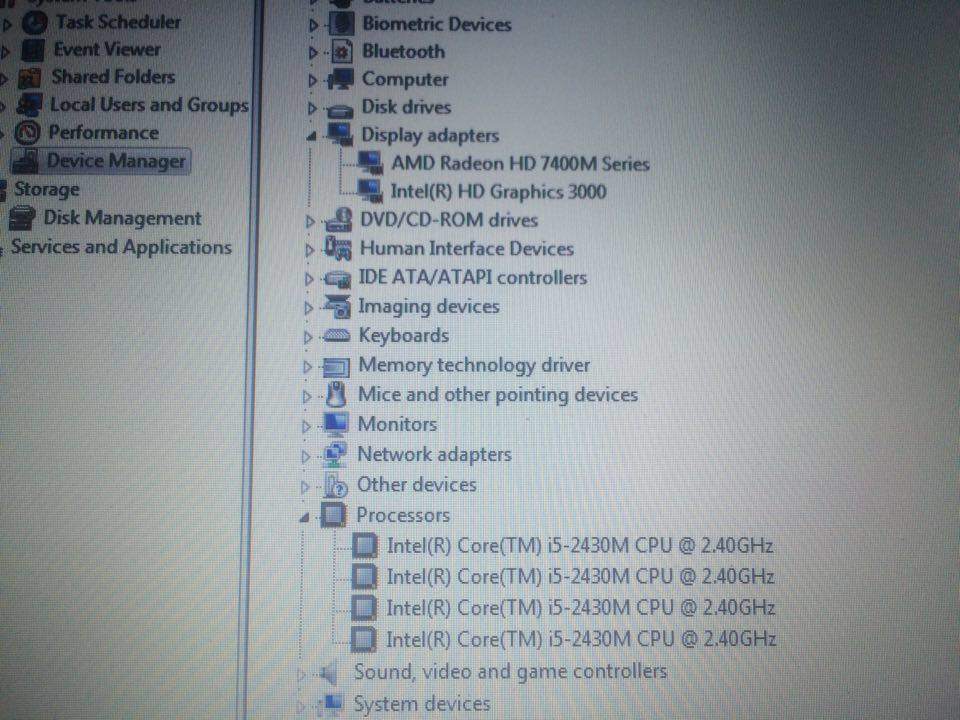
Task: Expand the Task Scheduler arrow in left pane
Action: (x=7, y=26)
